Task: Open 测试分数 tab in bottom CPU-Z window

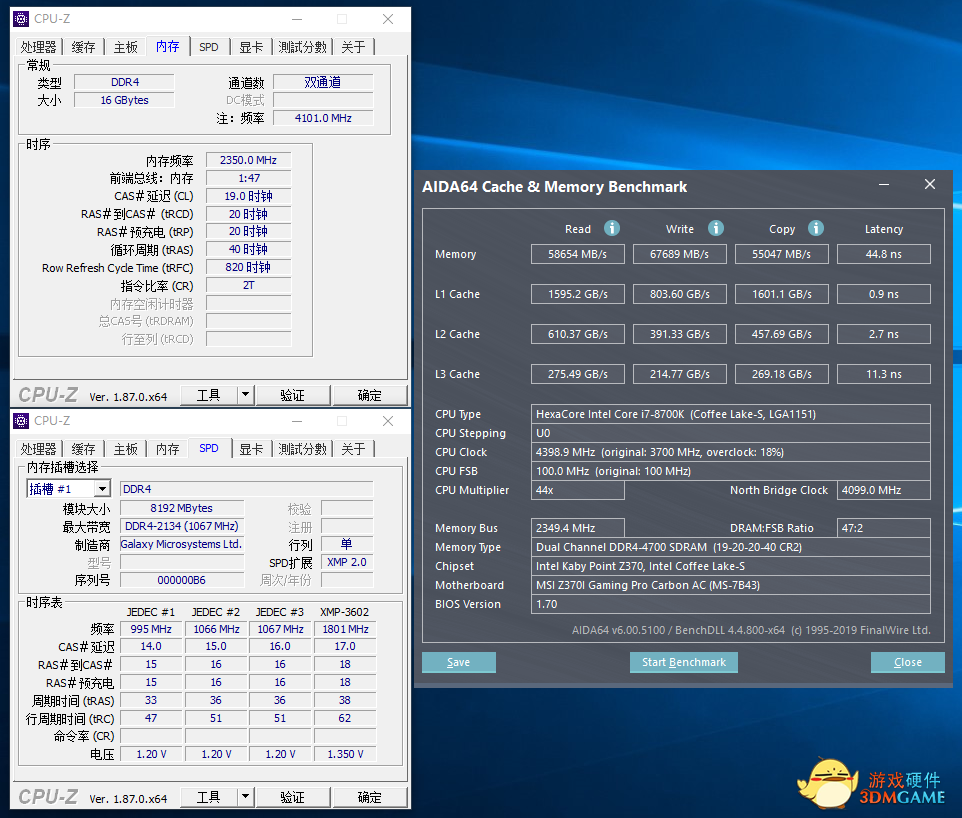Action: (302, 449)
